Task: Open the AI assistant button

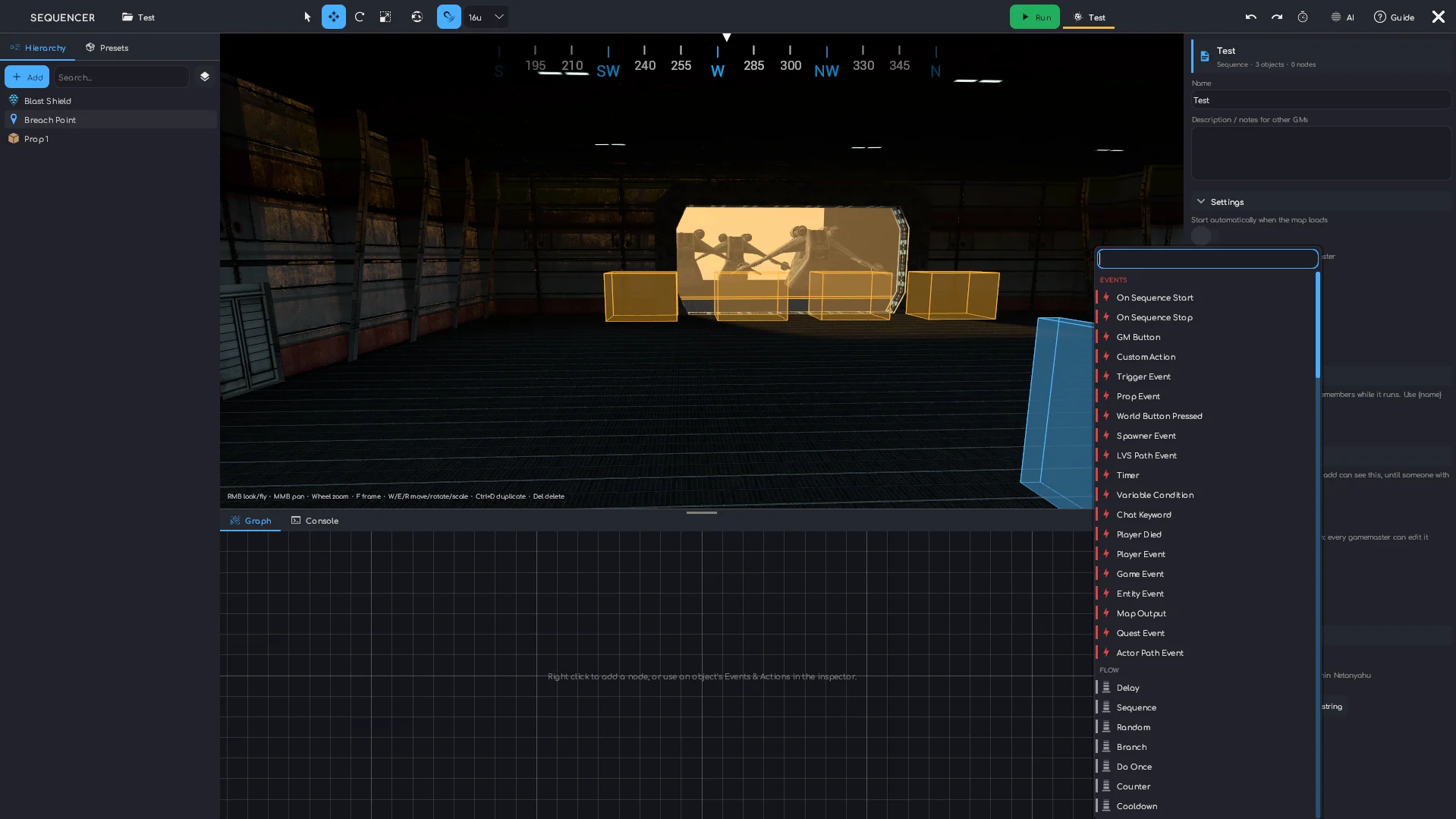Action: pos(1342,17)
